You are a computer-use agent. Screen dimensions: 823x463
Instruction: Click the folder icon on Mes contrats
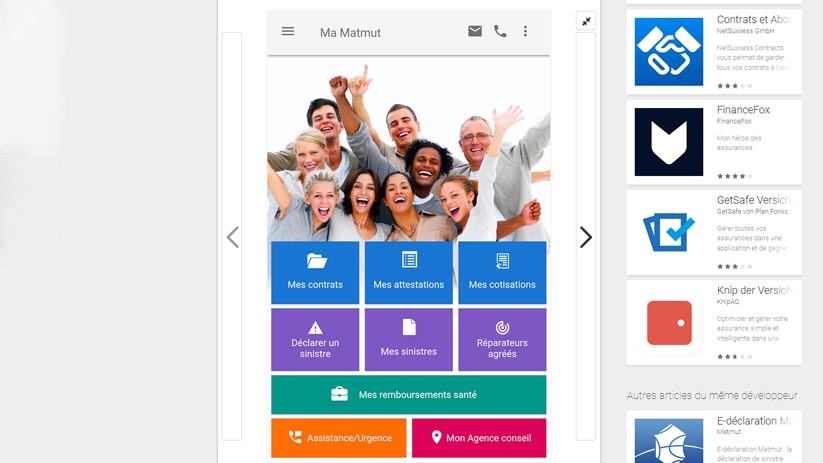[x=316, y=260]
